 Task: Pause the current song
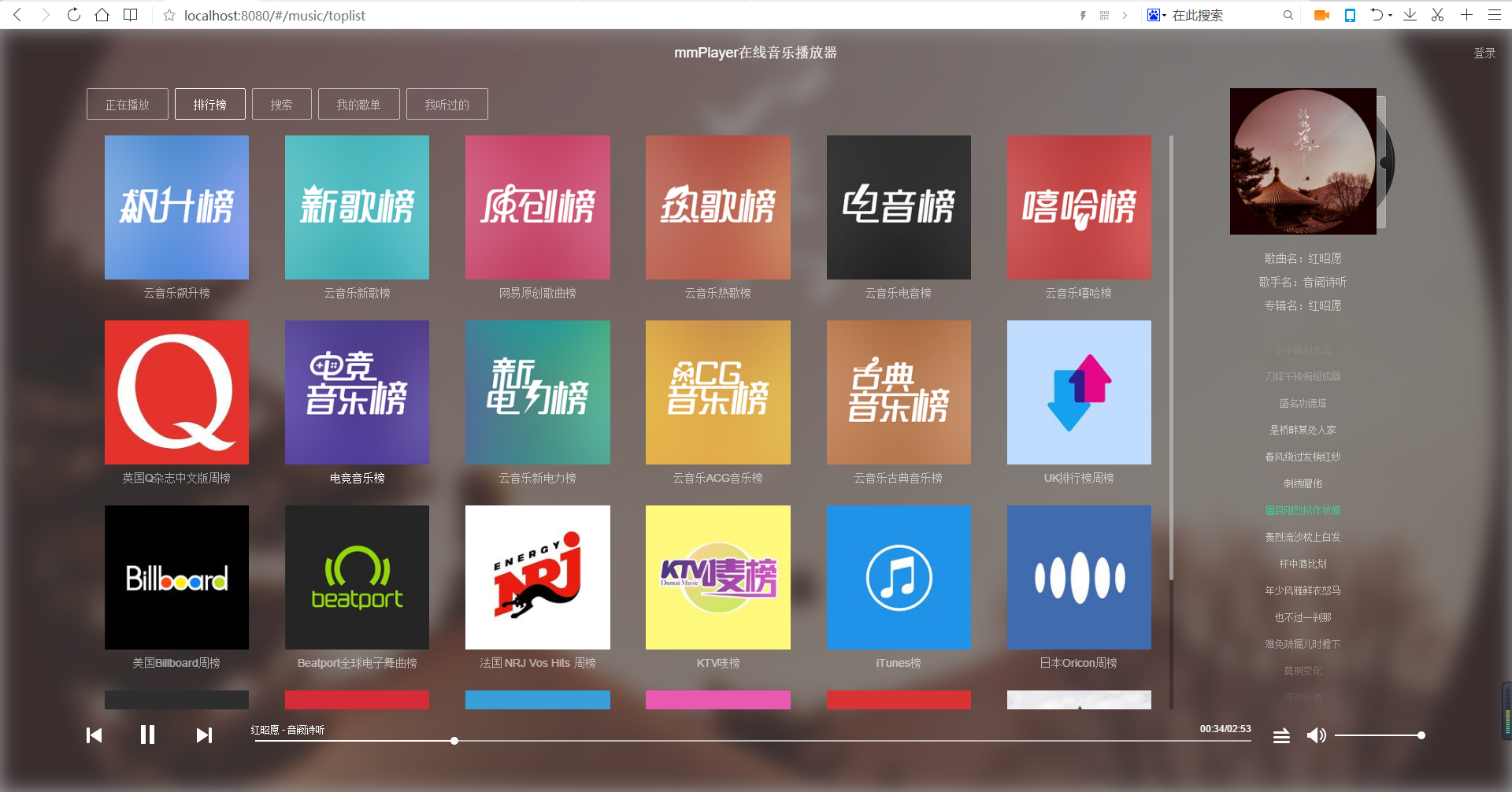point(147,735)
